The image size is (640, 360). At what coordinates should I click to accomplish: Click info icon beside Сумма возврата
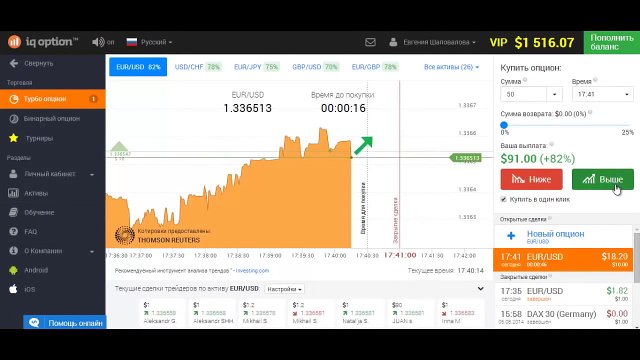pyautogui.click(x=590, y=112)
